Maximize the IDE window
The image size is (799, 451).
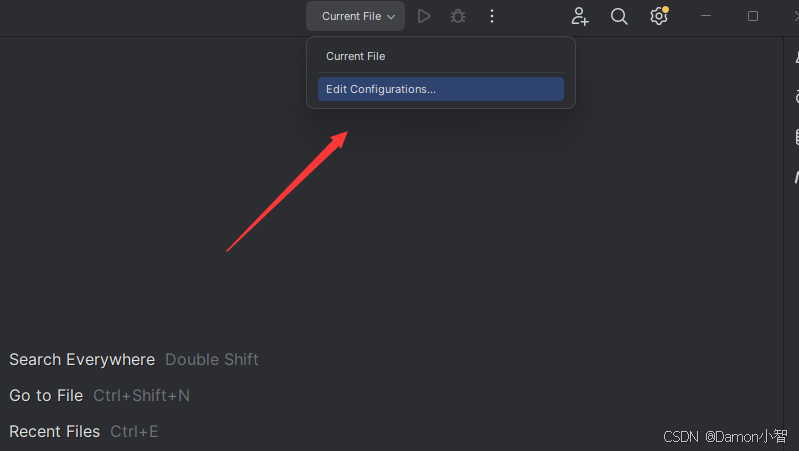click(753, 16)
